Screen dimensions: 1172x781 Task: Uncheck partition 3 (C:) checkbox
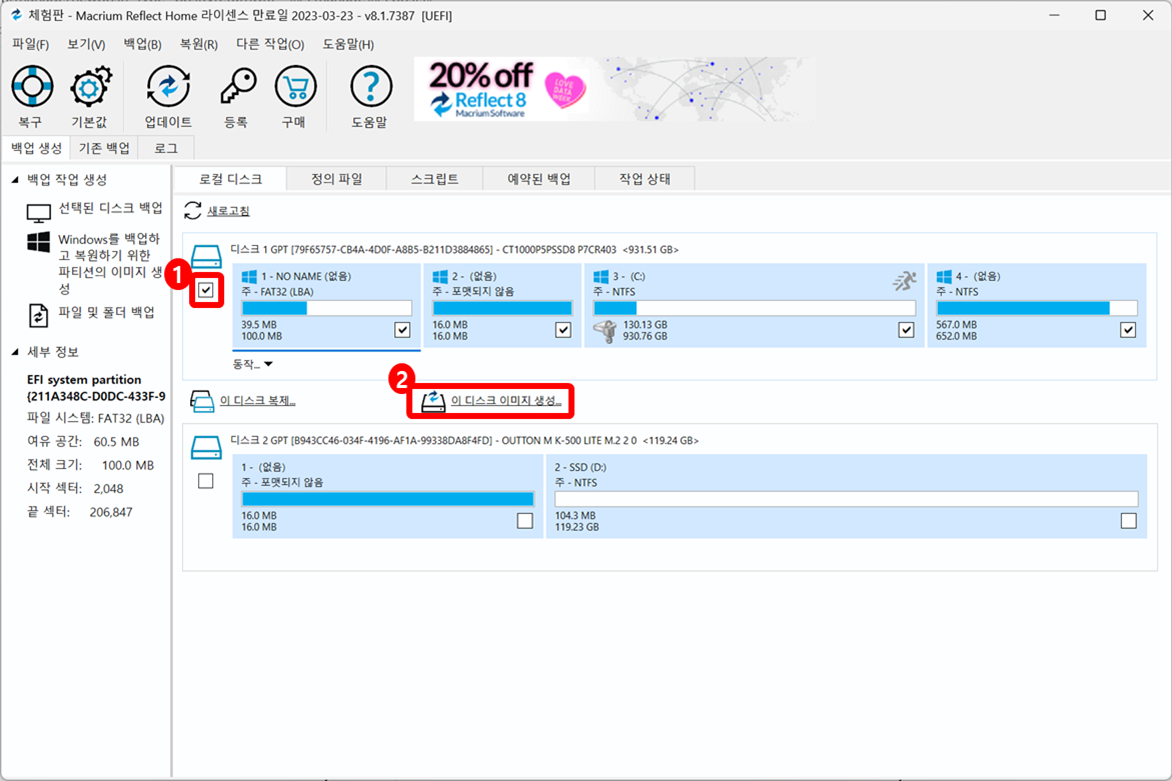pos(906,330)
